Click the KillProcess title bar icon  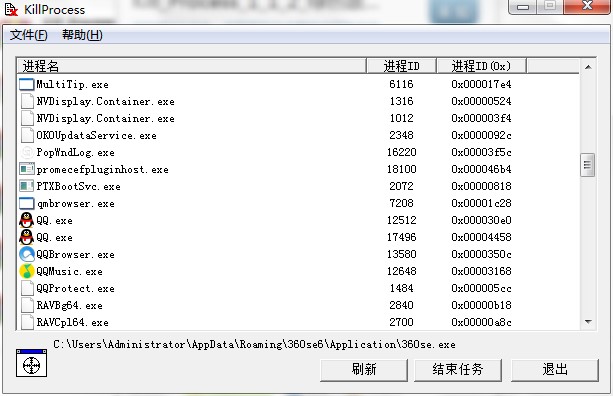coord(11,9)
